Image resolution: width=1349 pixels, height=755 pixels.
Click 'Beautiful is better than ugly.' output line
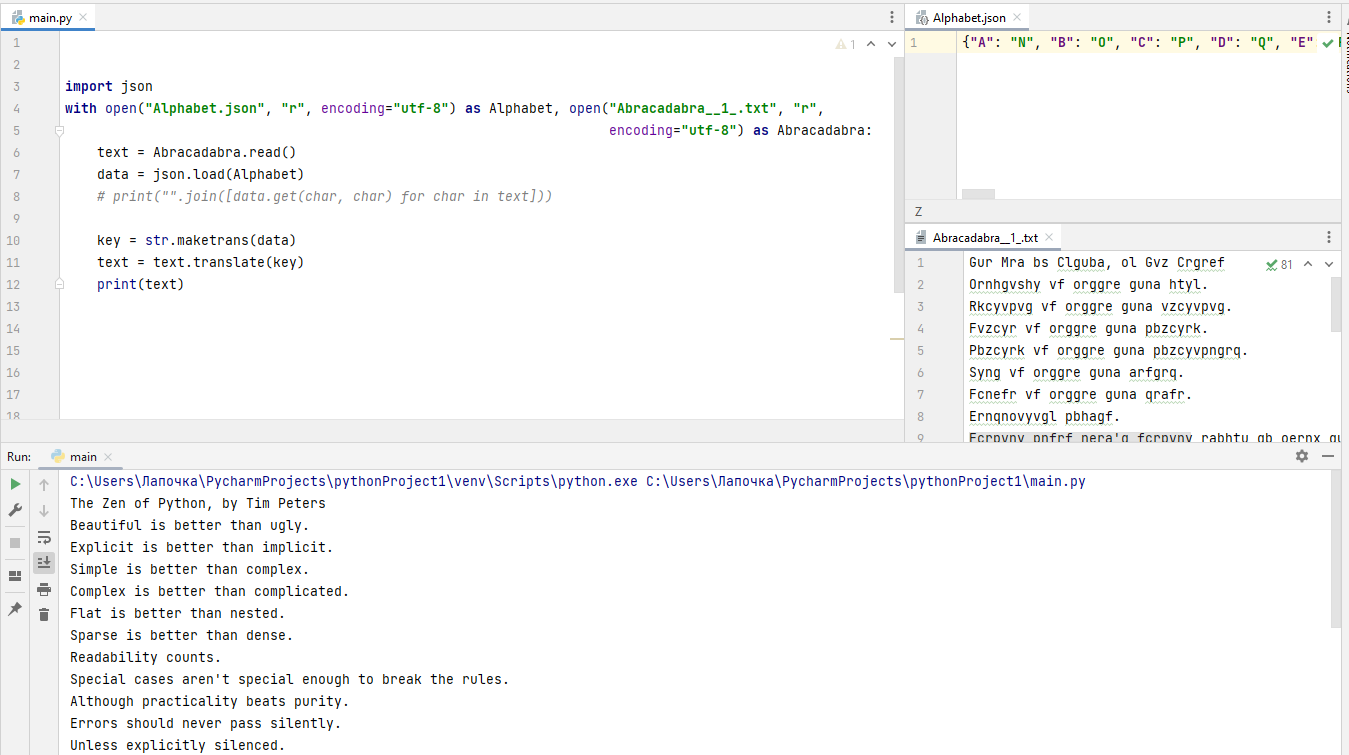click(190, 526)
